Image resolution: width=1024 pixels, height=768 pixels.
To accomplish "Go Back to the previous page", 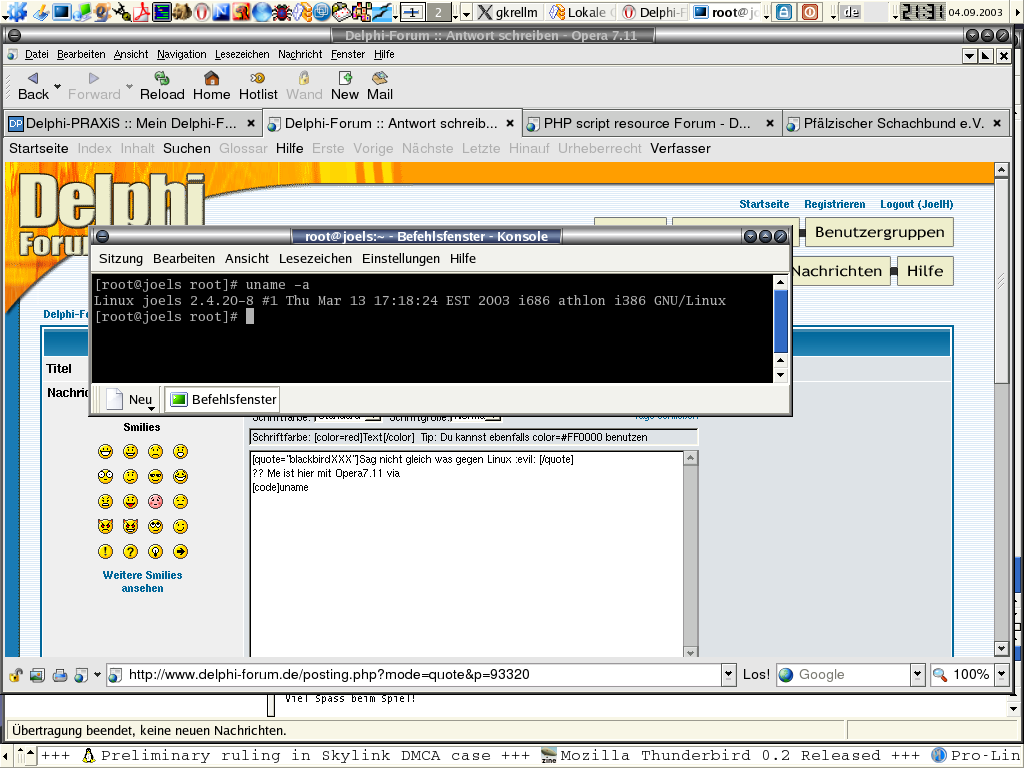I will point(33,85).
